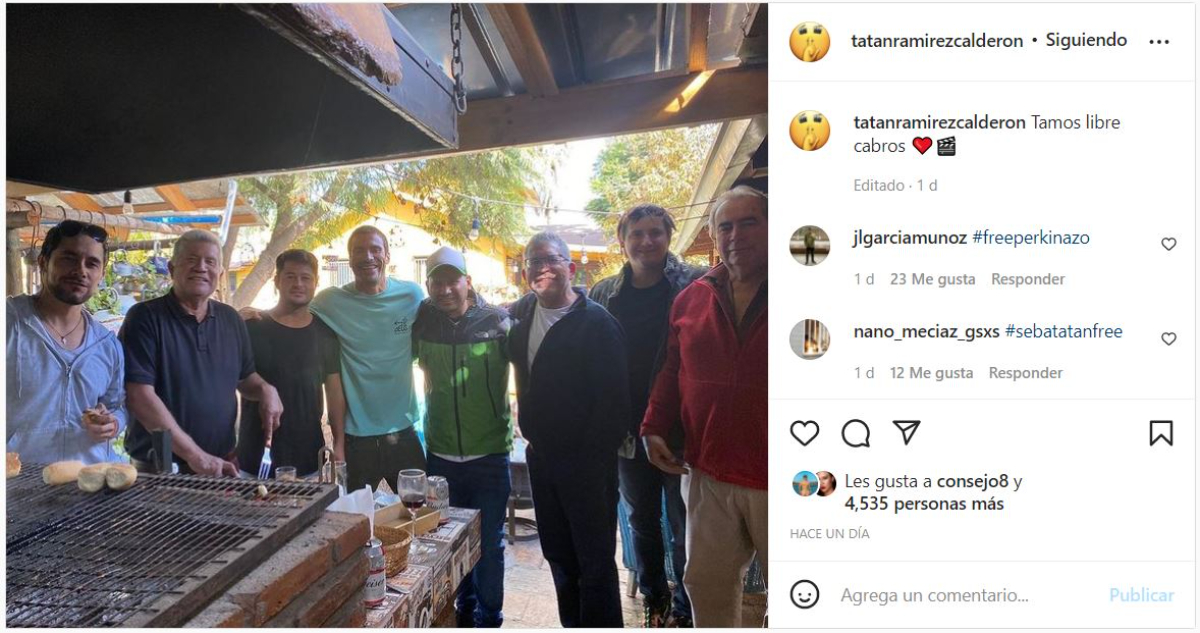Open jlgarciamunoz's profile picture
The height and width of the screenshot is (633, 1200).
click(x=810, y=246)
